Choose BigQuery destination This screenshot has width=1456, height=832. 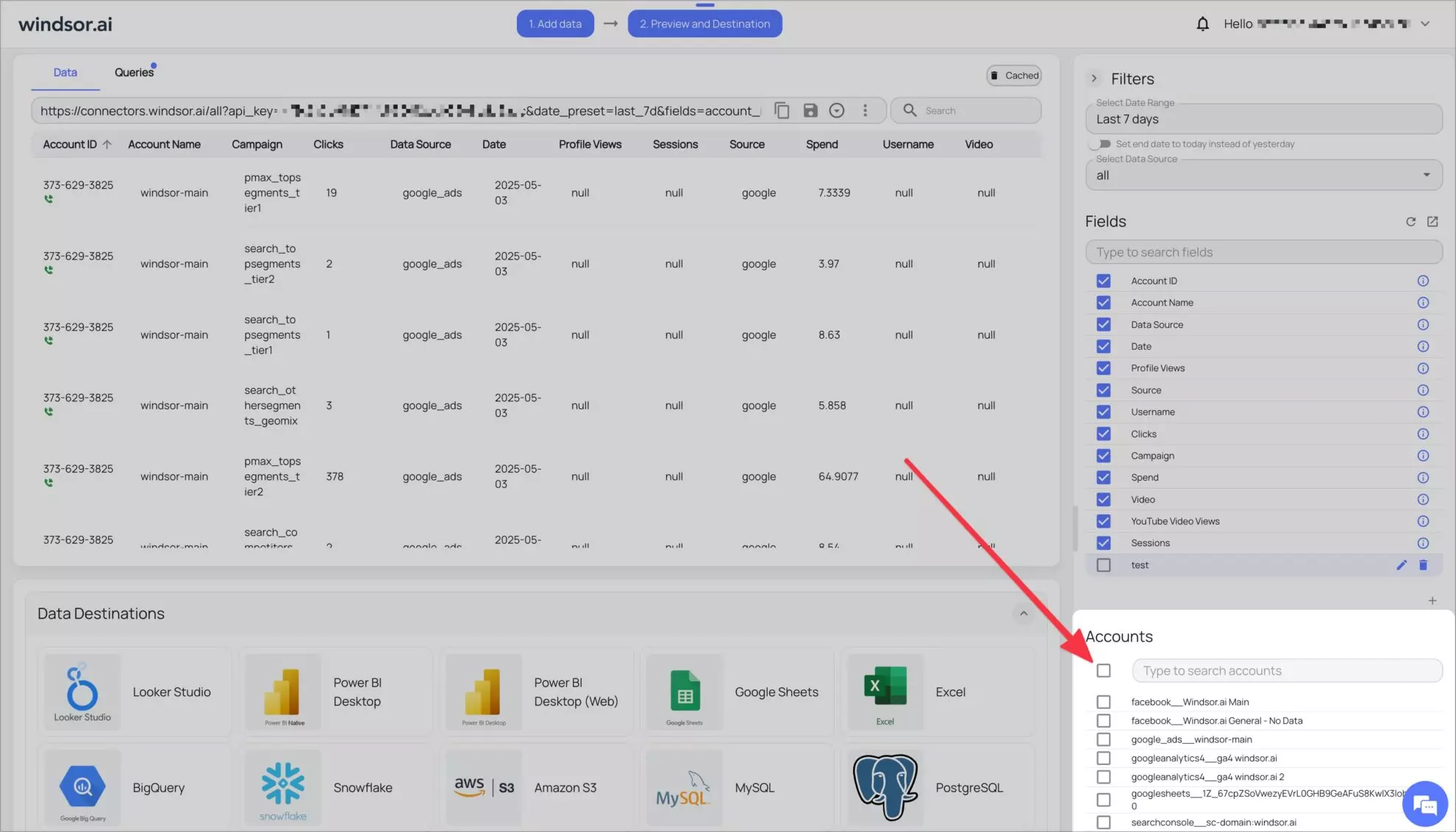(x=135, y=787)
